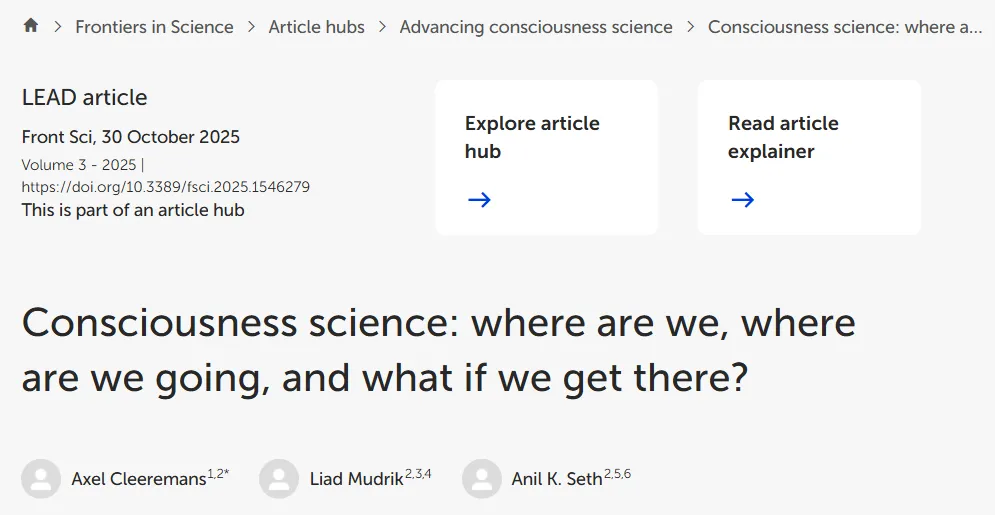The height and width of the screenshot is (515, 995).
Task: Click the article title heading
Action: (x=438, y=351)
